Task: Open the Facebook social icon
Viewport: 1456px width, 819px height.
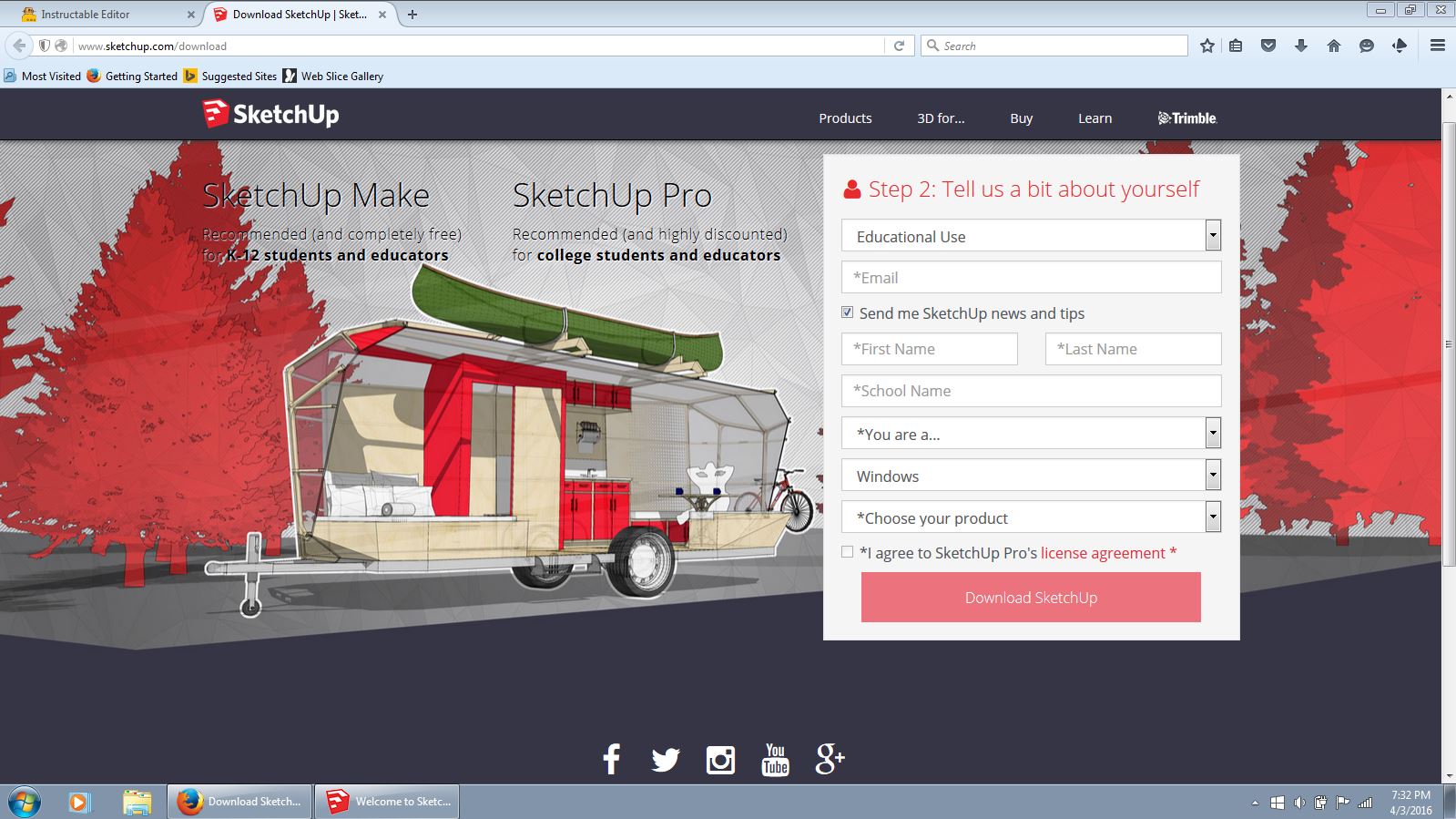Action: pyautogui.click(x=612, y=759)
